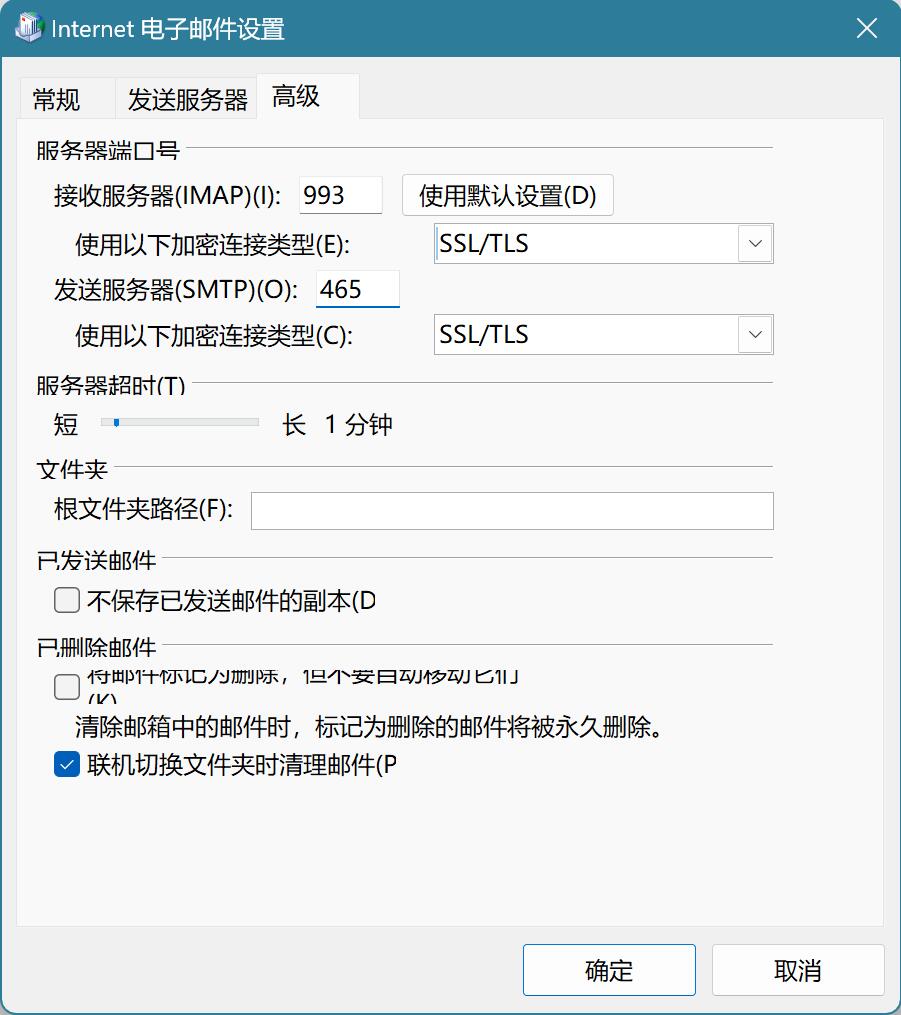This screenshot has height=1015, width=901.
Task: Click the 取消 button
Action: (797, 970)
